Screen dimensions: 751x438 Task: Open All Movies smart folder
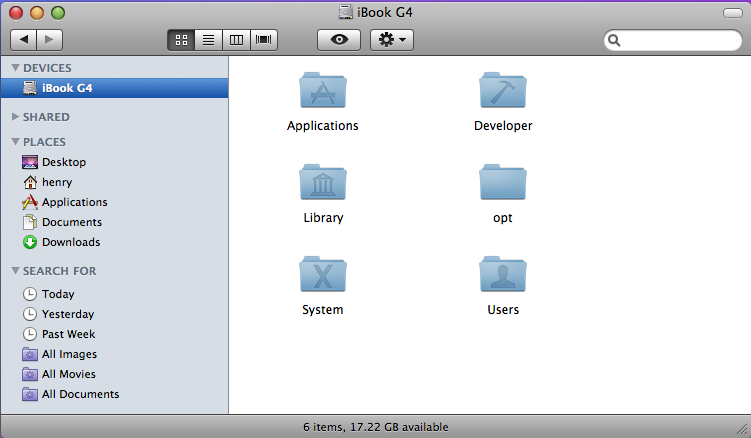click(x=114, y=374)
